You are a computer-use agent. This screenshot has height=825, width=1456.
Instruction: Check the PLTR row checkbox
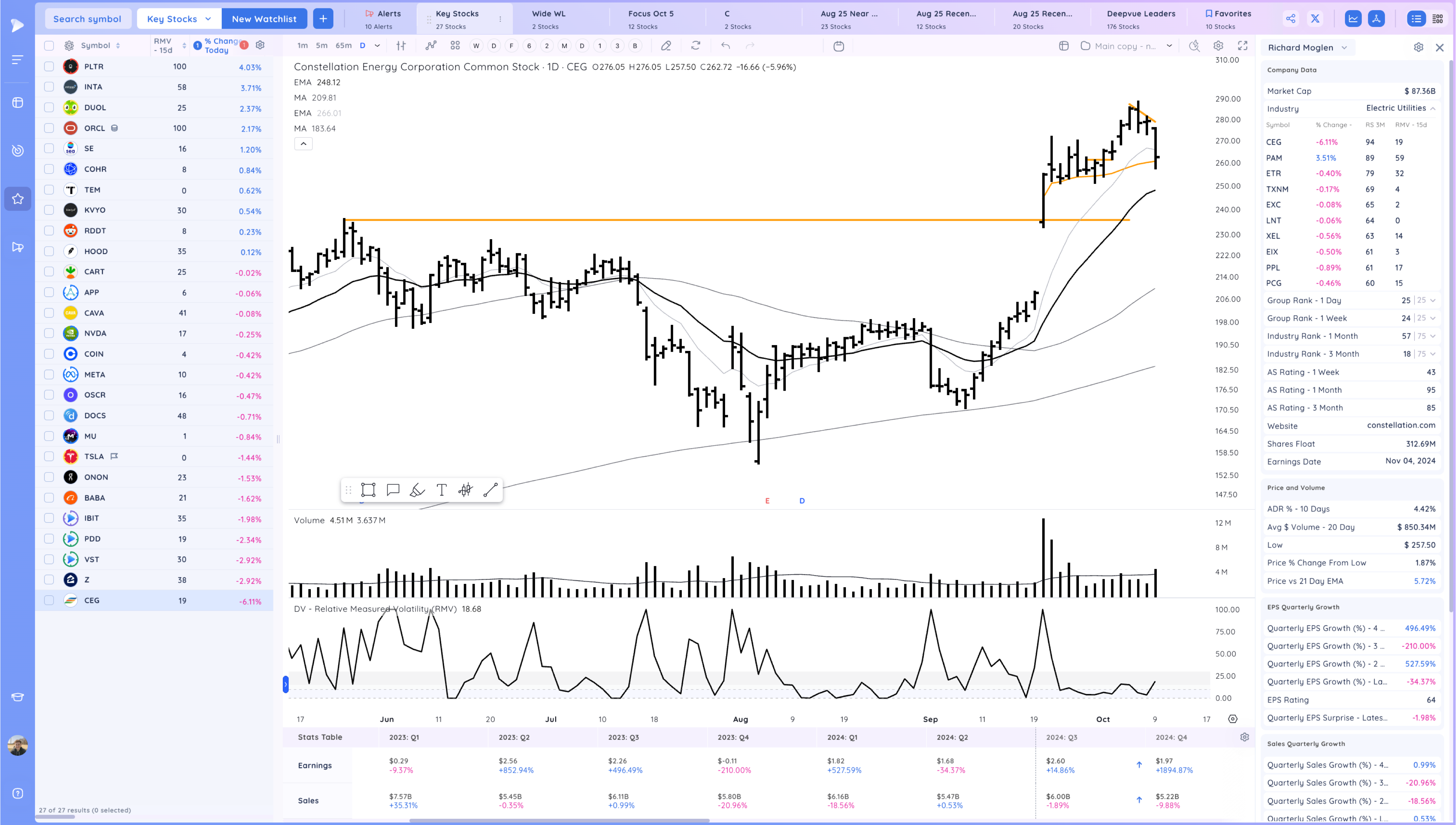(x=49, y=67)
